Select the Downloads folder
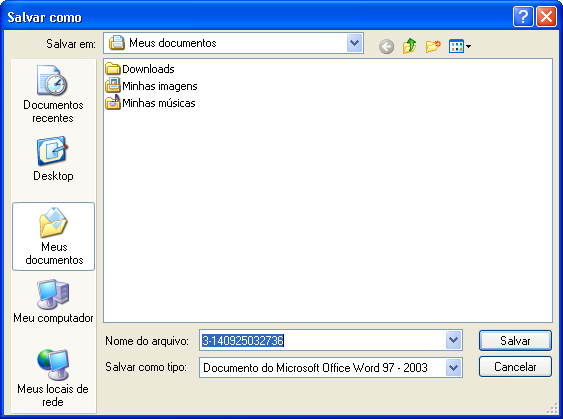The image size is (563, 419). pos(140,69)
